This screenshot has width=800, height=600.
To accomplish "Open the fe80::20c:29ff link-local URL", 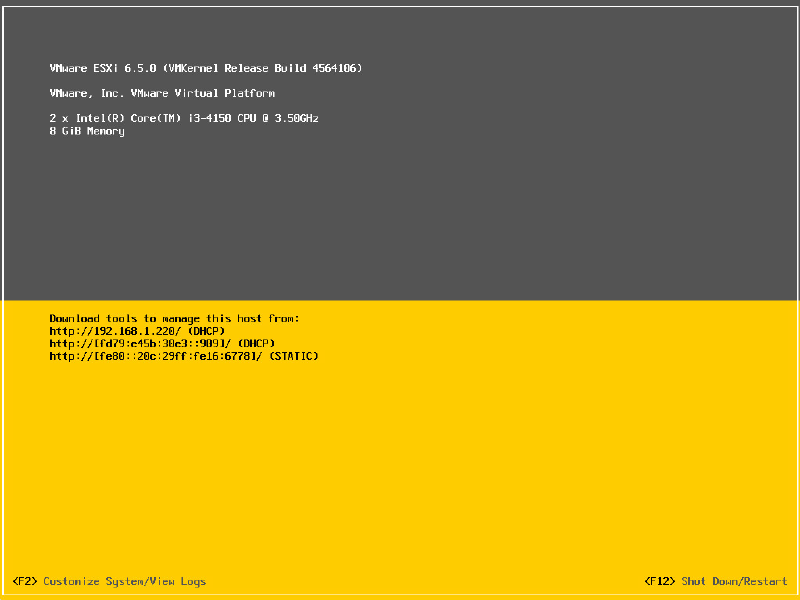I will tap(158, 356).
